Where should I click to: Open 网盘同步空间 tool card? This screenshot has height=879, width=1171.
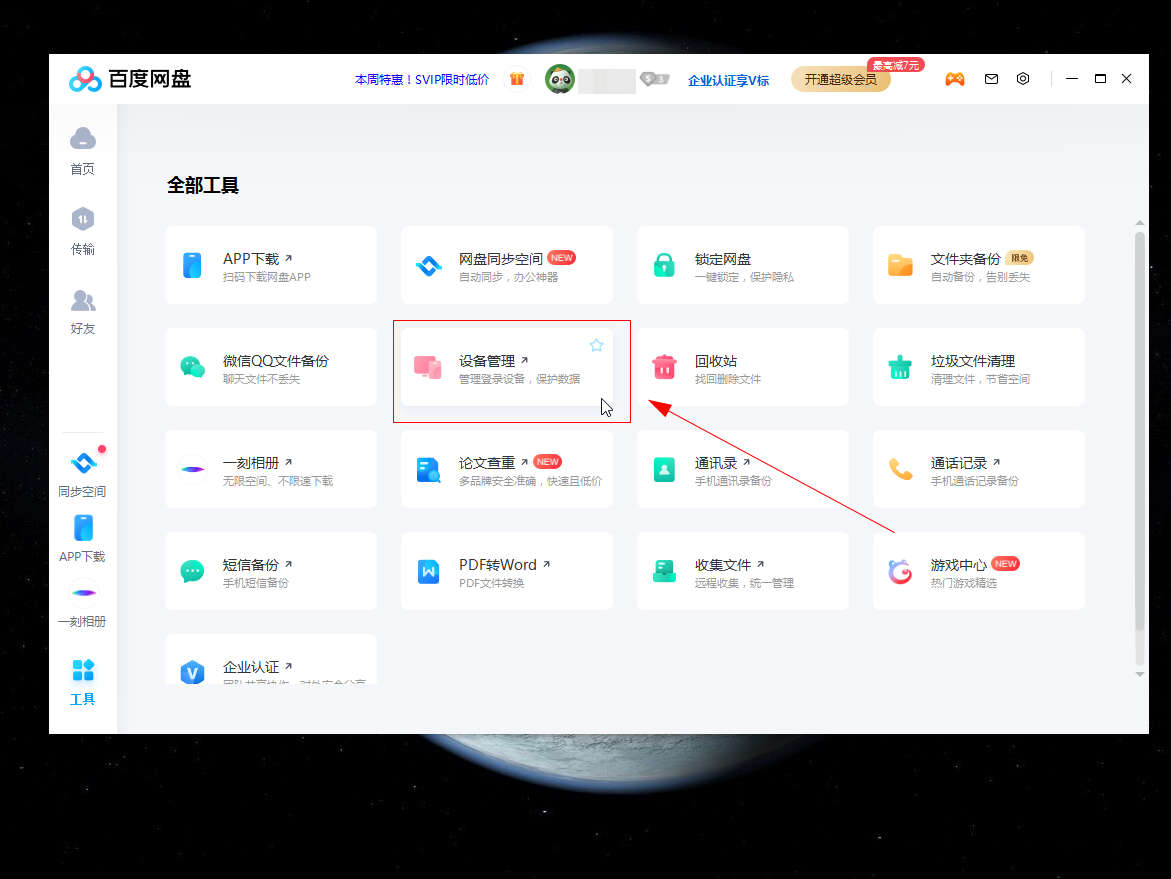pyautogui.click(x=507, y=265)
